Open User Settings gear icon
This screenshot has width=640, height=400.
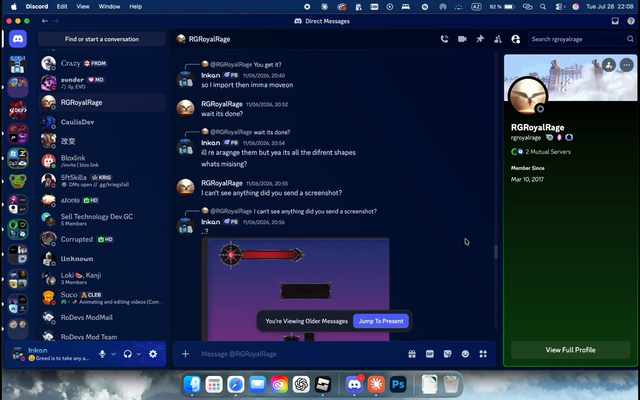click(x=153, y=354)
